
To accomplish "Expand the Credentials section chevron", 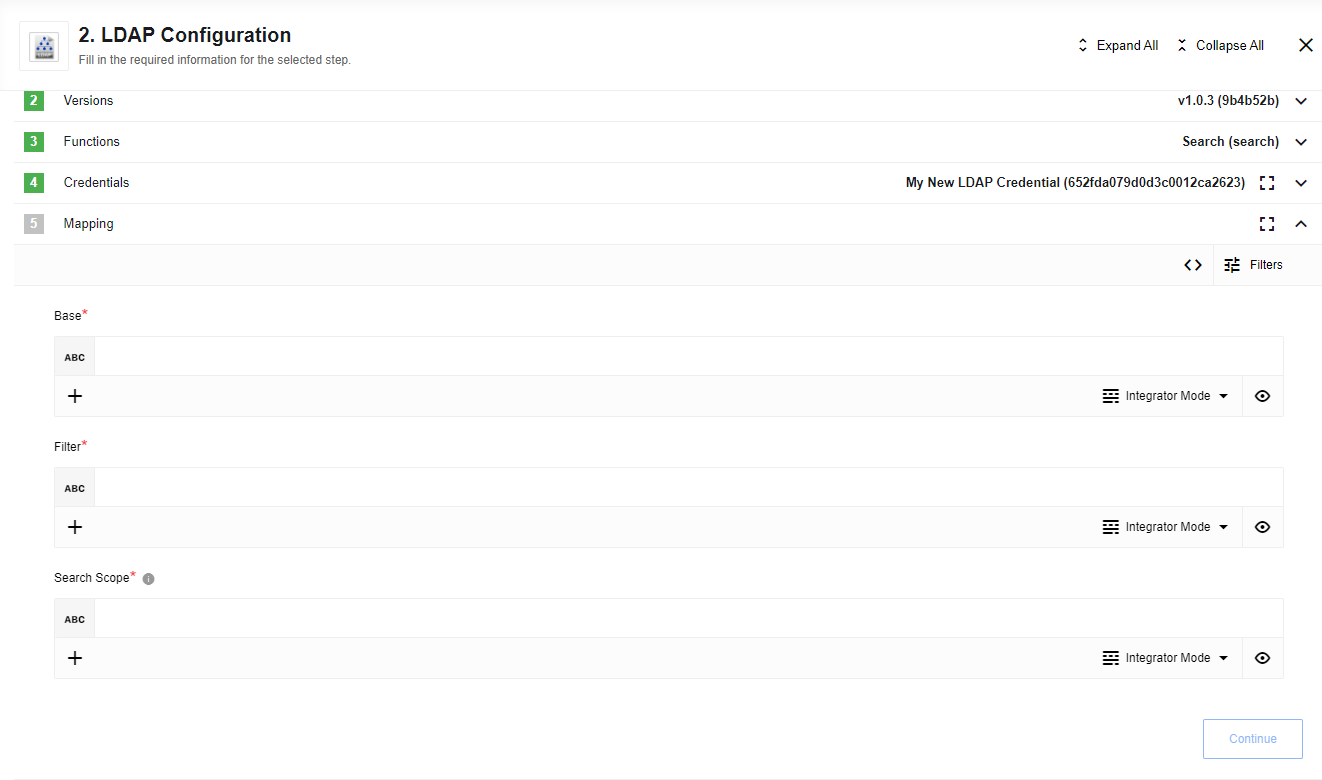I will 1301,183.
